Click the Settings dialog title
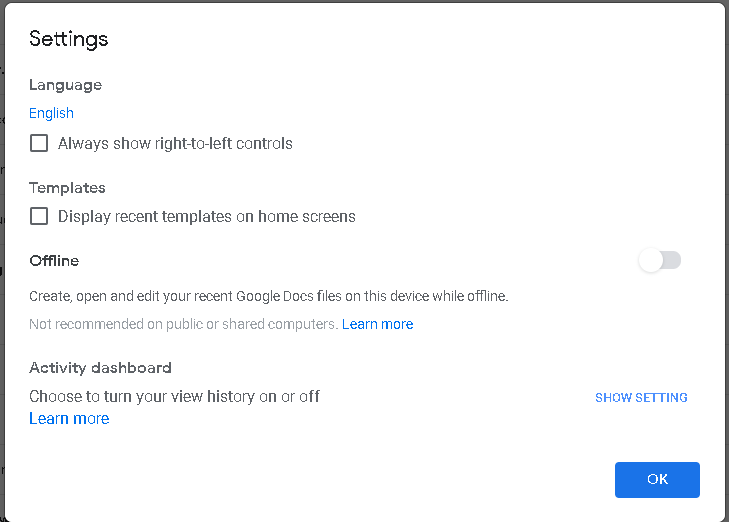Viewport: 729px width, 522px height. 68,39
